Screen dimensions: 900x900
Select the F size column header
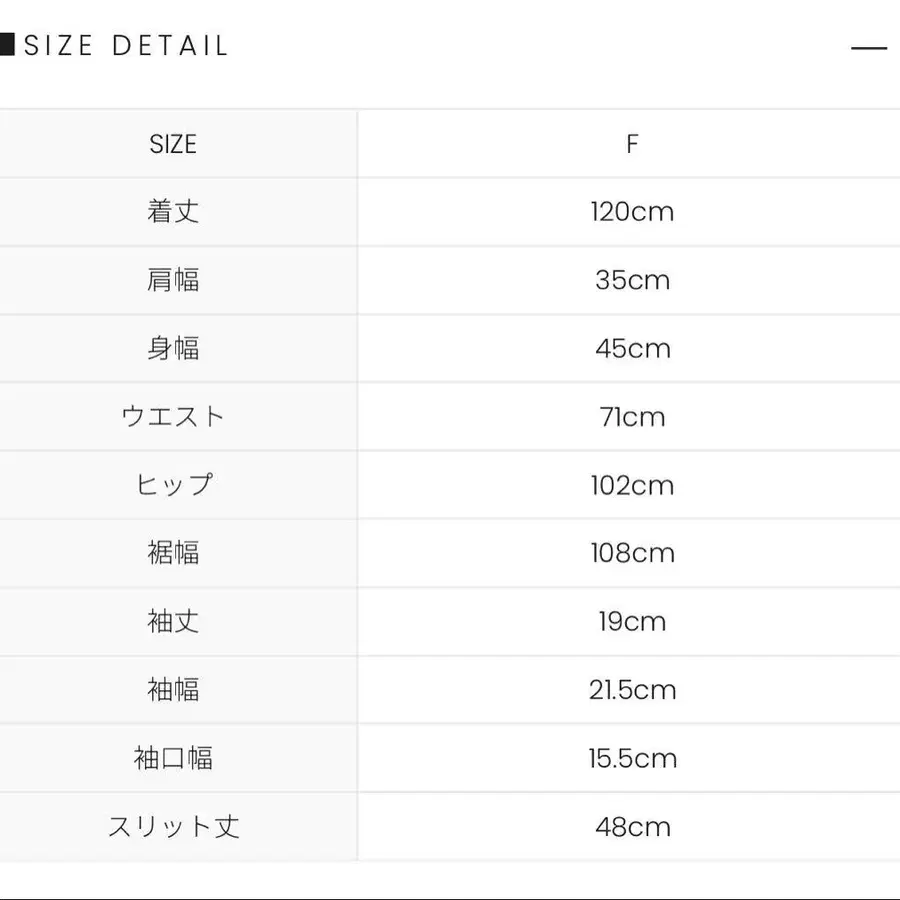632,144
